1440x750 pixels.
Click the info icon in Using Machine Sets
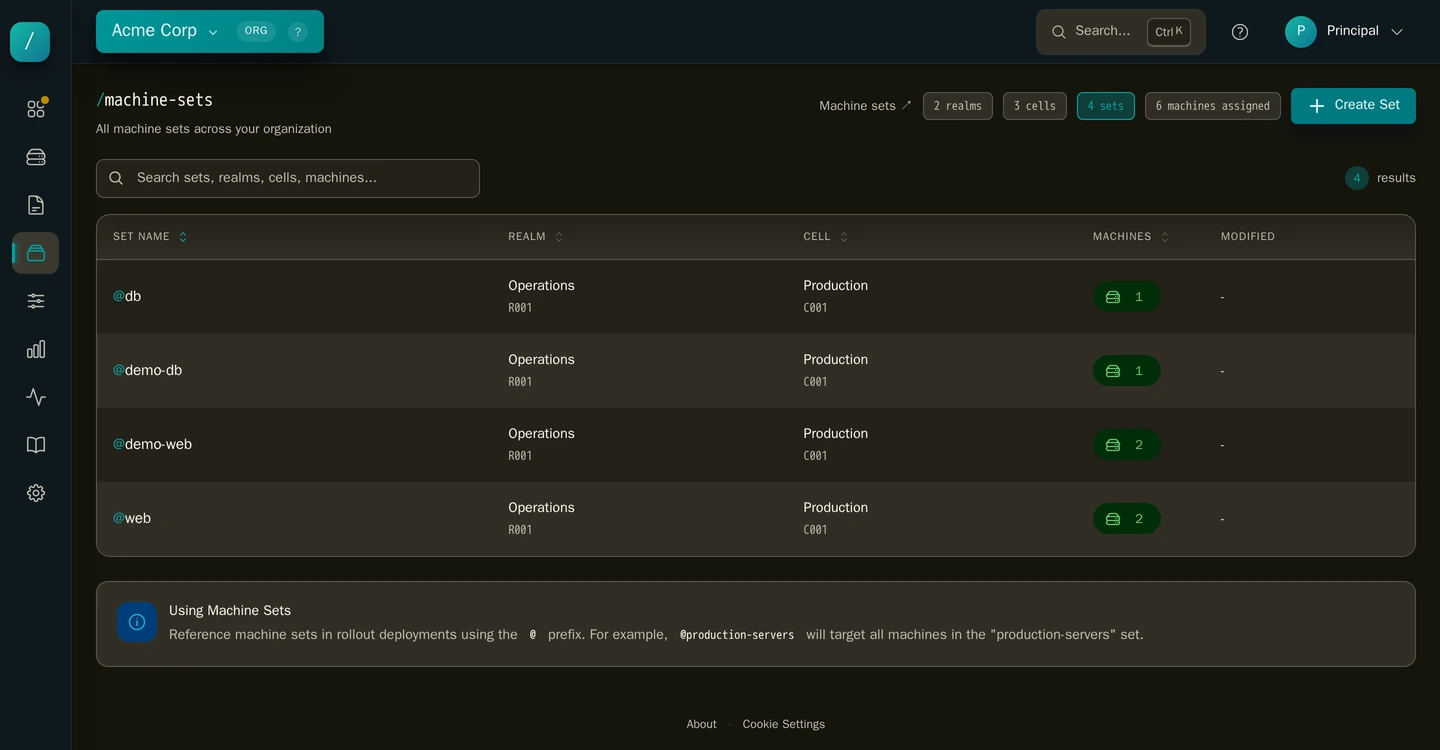(137, 622)
